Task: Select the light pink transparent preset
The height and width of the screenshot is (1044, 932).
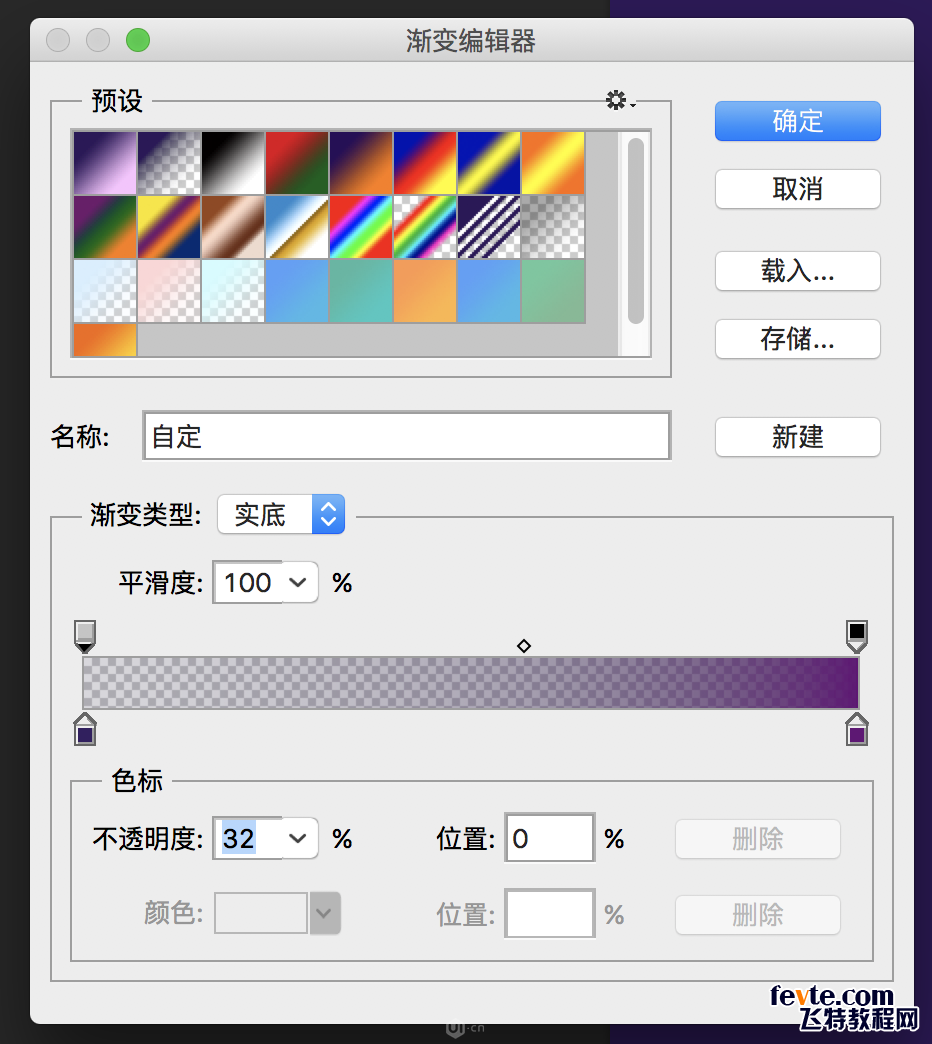Action: [169, 291]
